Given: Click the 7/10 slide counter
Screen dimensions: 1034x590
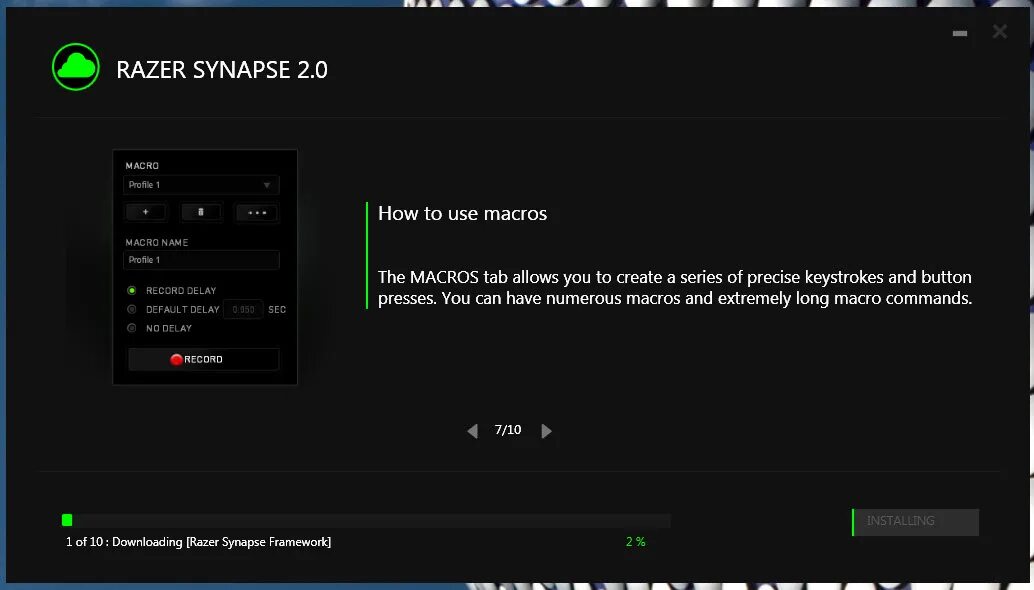Looking at the screenshot, I should pyautogui.click(x=508, y=430).
